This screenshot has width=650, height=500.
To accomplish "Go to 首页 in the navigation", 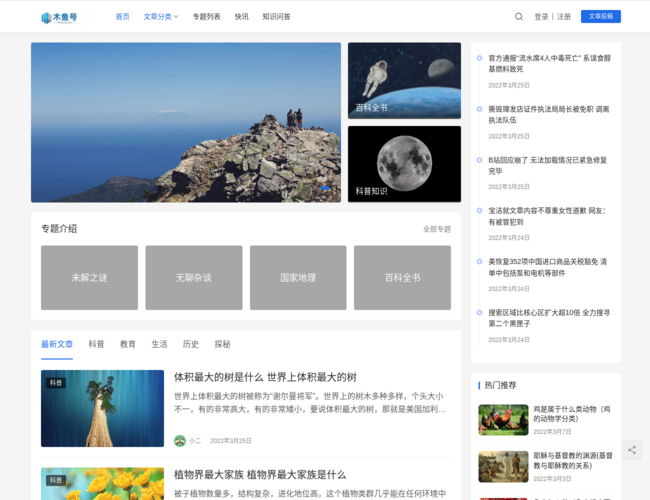I will [122, 17].
